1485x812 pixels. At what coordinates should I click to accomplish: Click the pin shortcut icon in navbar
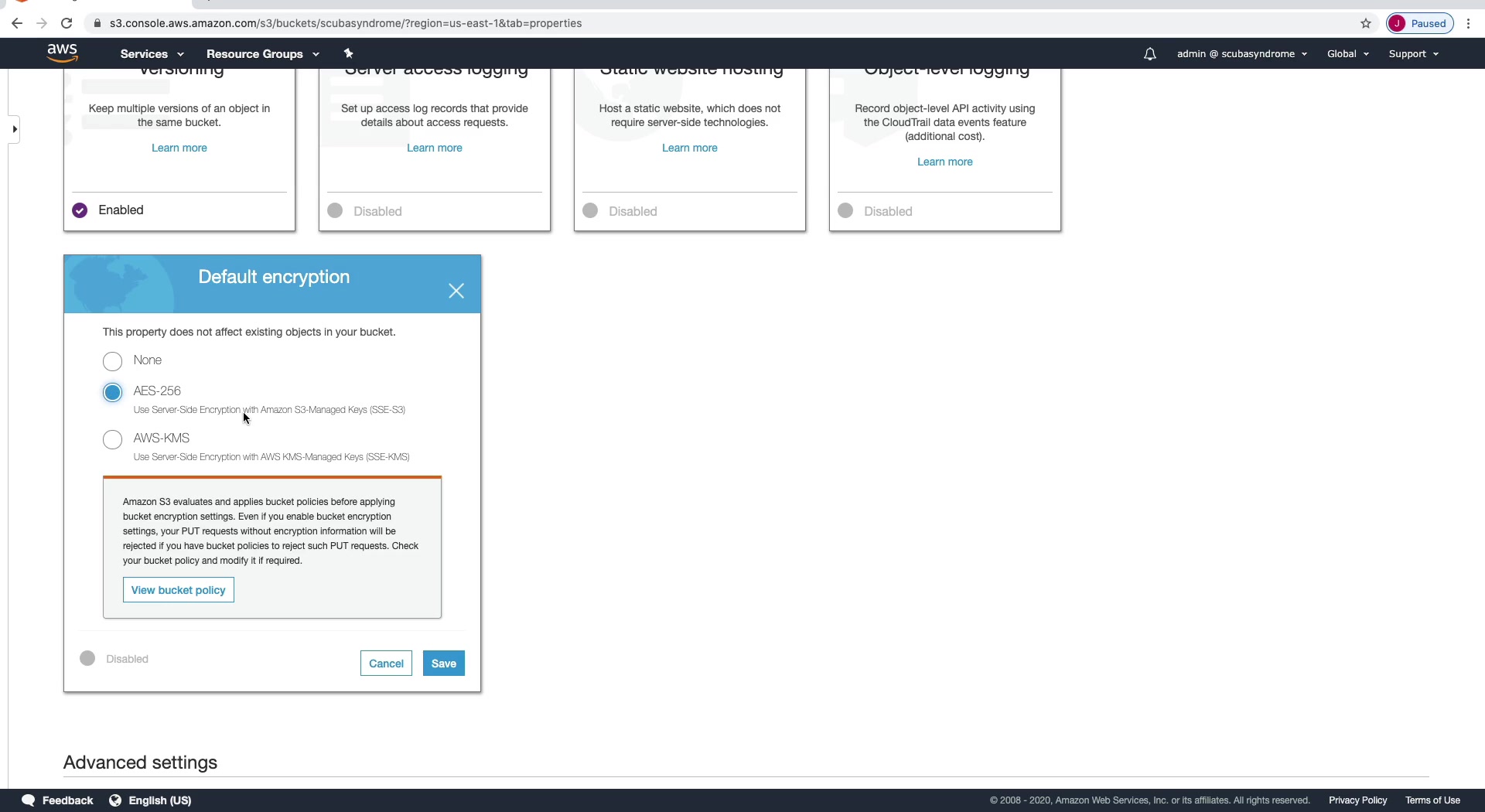[348, 53]
